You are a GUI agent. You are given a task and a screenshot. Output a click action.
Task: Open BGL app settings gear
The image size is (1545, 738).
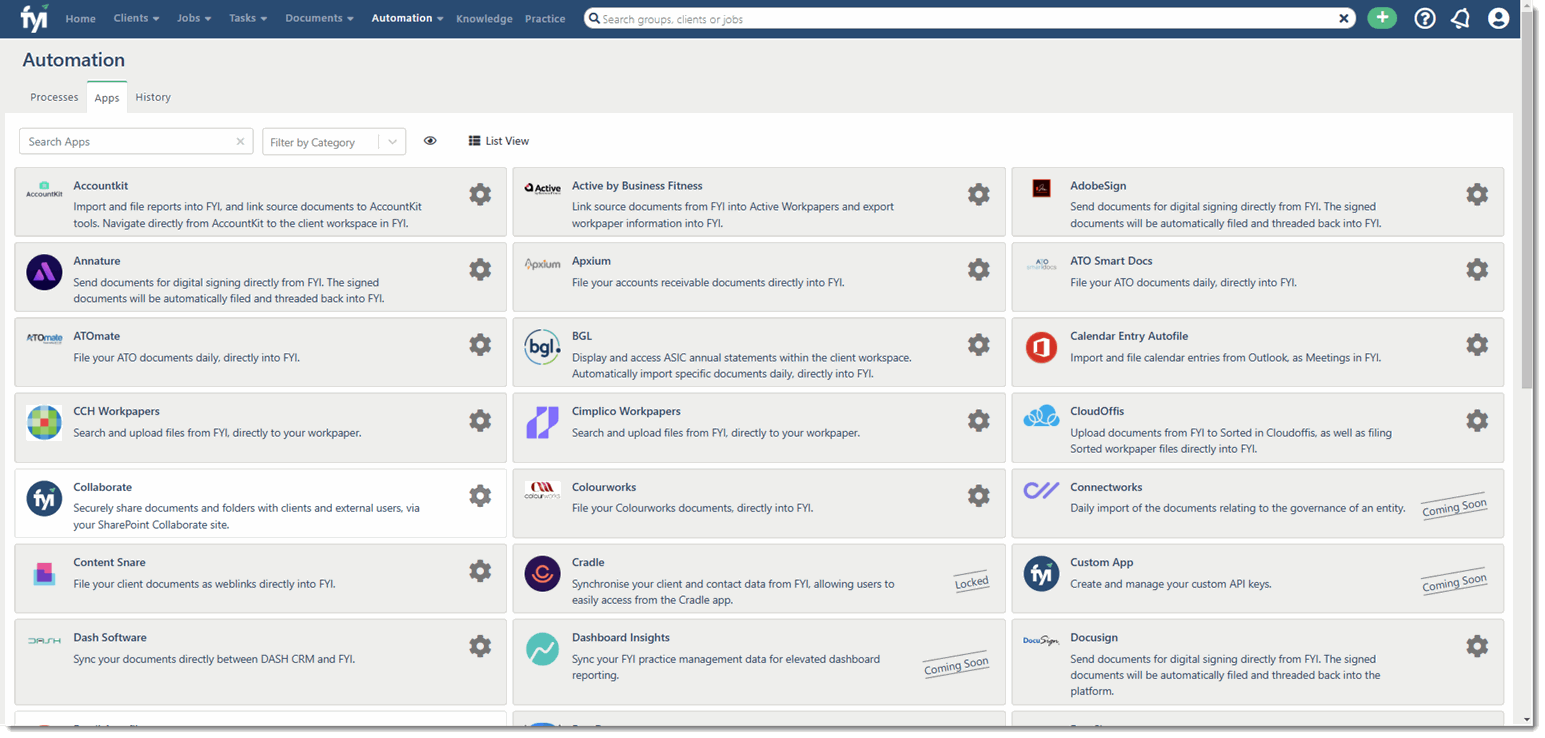978,344
